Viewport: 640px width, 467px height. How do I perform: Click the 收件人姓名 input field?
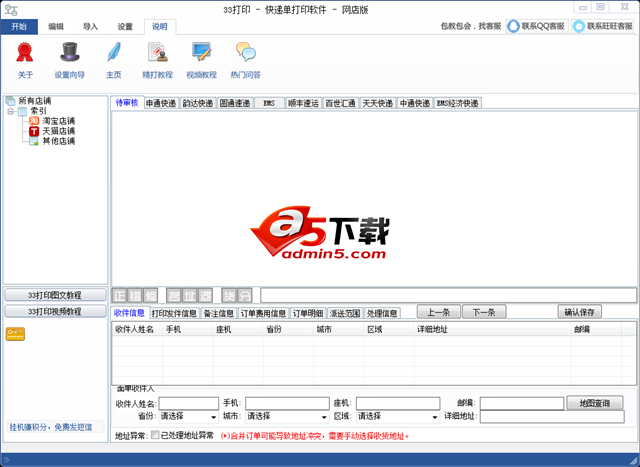point(189,403)
